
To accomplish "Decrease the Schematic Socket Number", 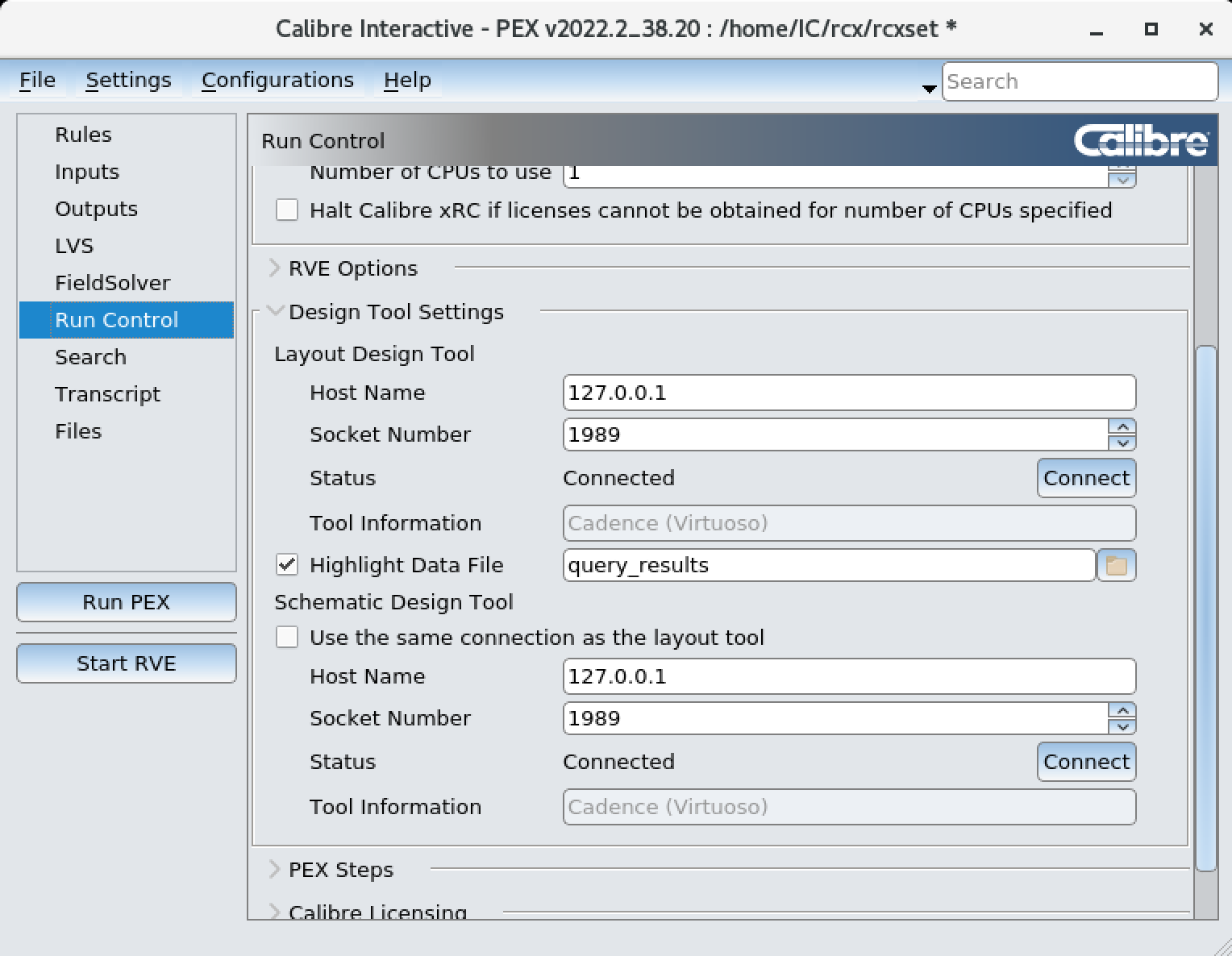I will coord(1122,726).
